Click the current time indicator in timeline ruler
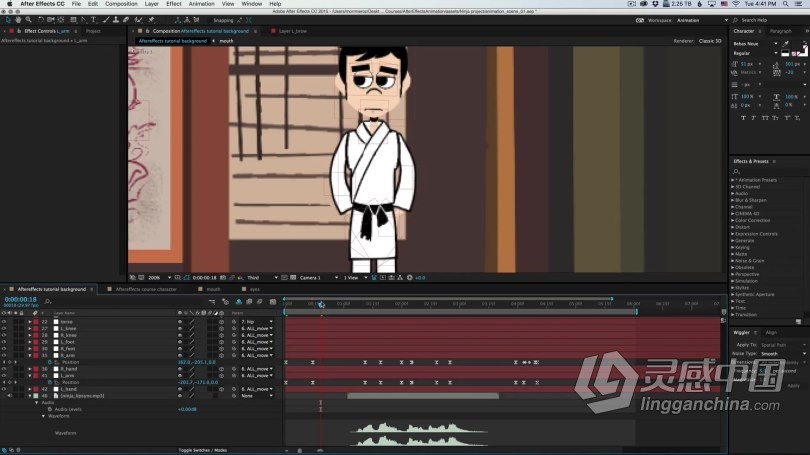This screenshot has height=455, width=810. 321,304
